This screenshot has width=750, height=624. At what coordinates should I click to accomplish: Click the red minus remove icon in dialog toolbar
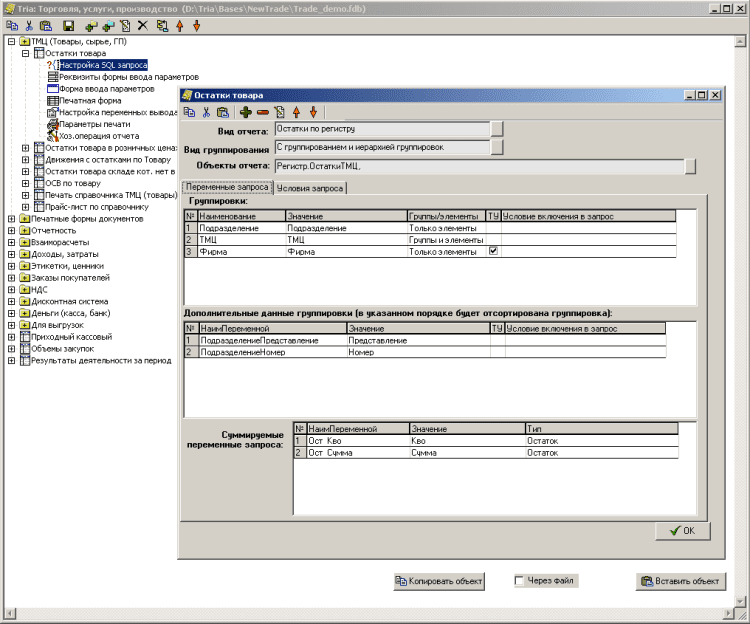[262, 112]
